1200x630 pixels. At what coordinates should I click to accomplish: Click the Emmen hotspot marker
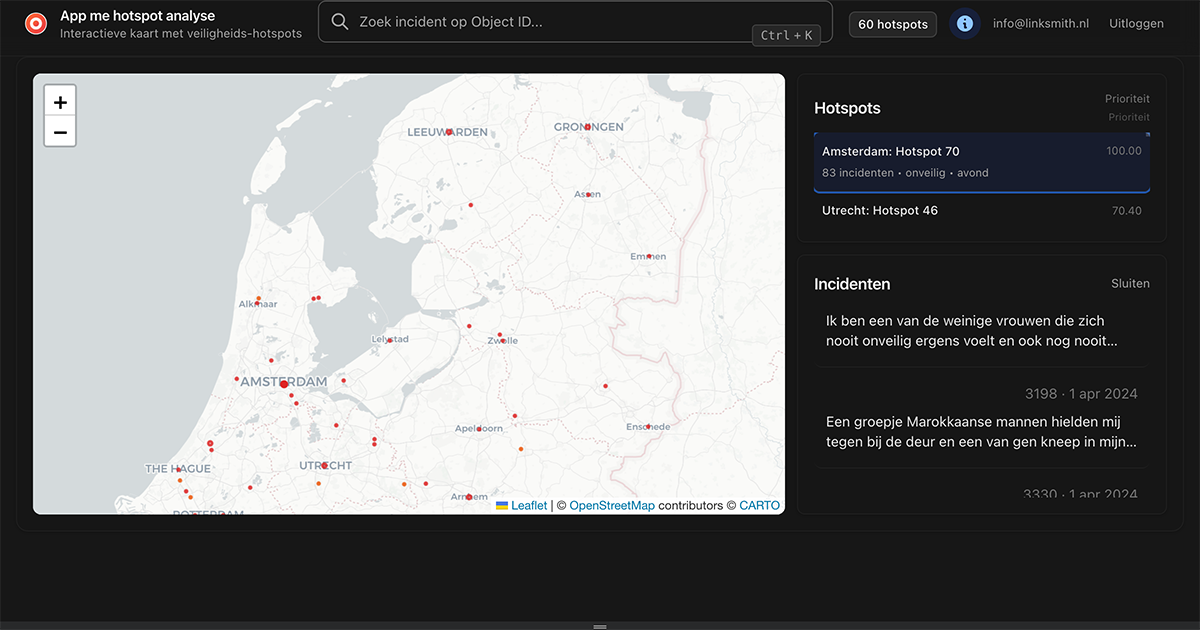point(649,257)
